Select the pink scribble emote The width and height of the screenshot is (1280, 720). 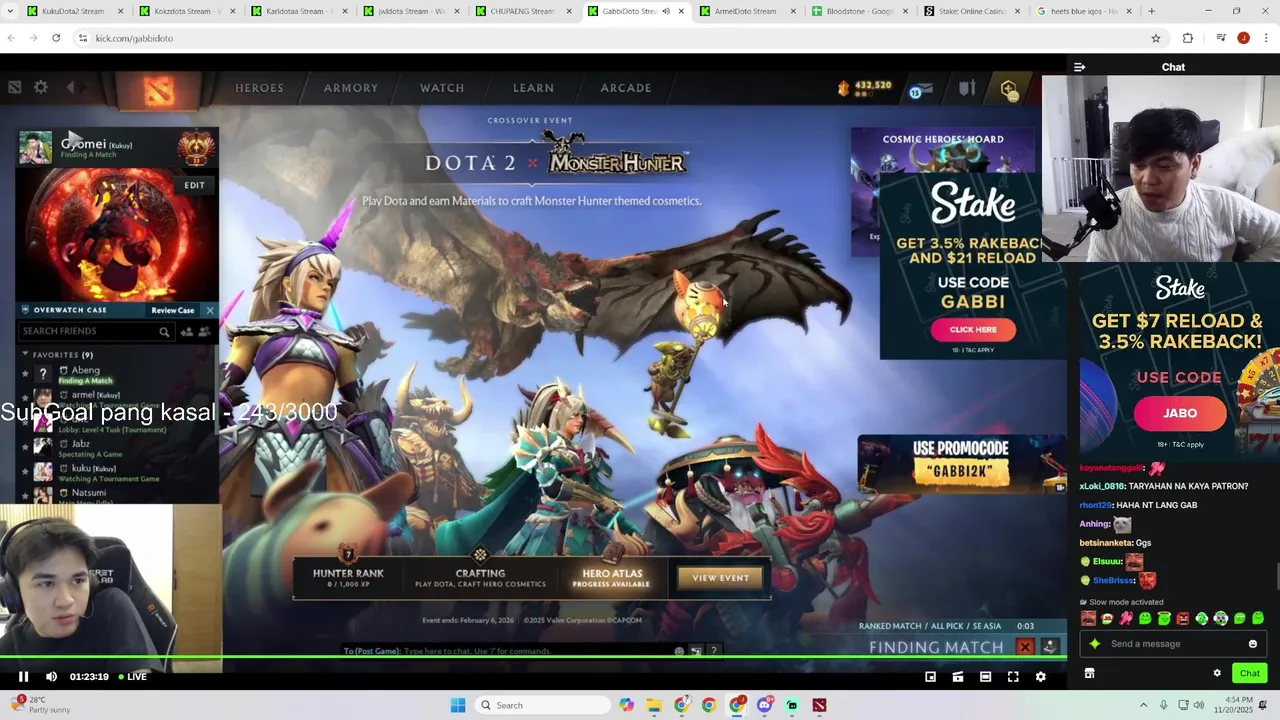[1126, 619]
